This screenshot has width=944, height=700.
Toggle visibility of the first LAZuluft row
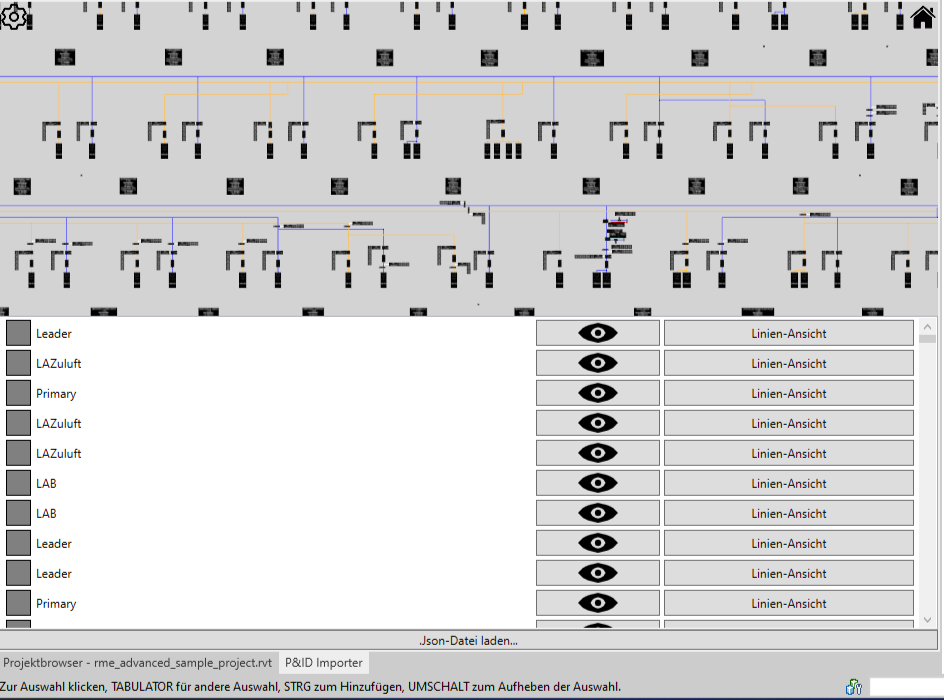click(x=597, y=362)
